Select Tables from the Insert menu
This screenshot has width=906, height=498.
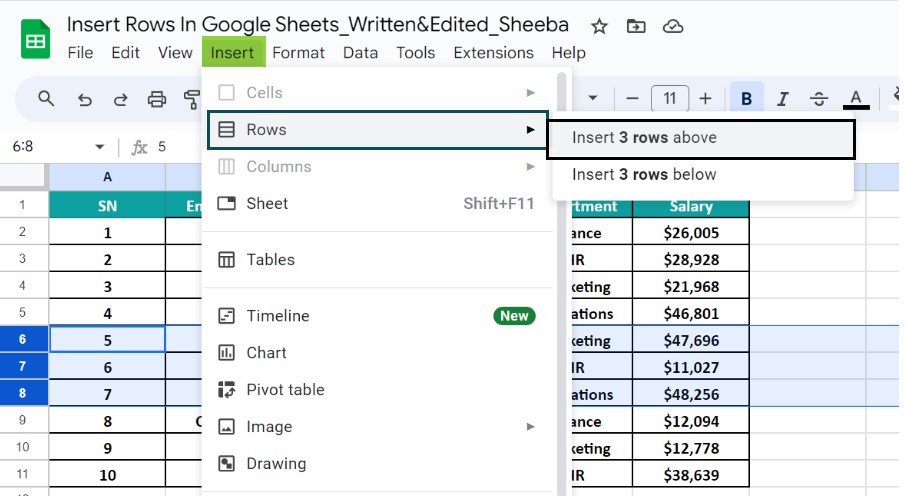coord(377,259)
